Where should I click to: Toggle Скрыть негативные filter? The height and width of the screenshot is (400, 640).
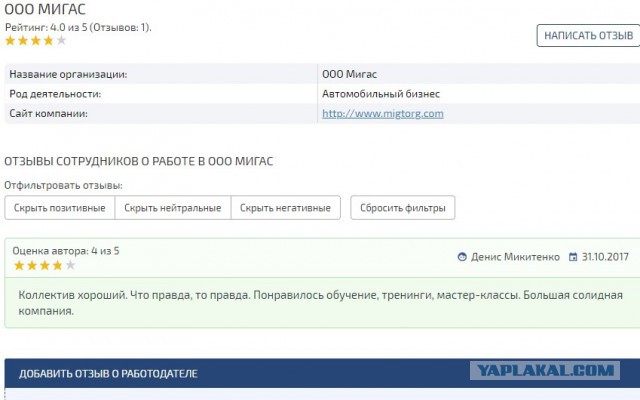coord(285,208)
